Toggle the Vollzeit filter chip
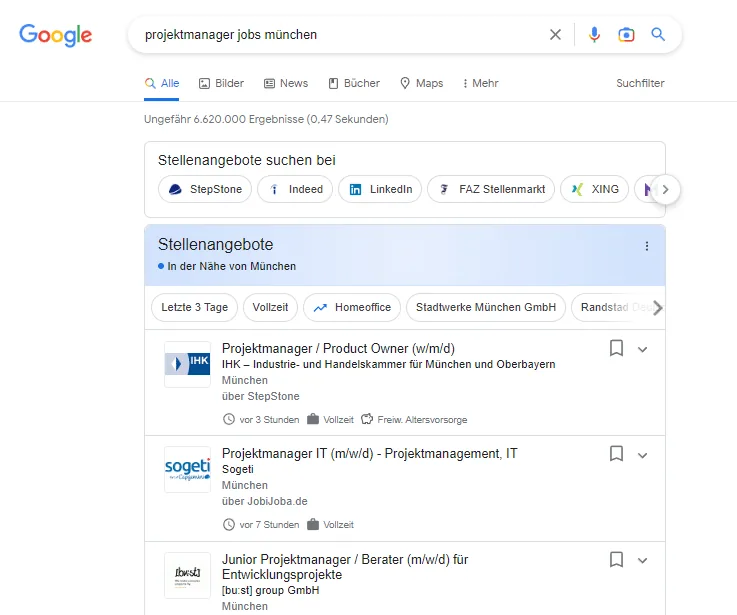Viewport: 737px width, 615px height. point(270,307)
